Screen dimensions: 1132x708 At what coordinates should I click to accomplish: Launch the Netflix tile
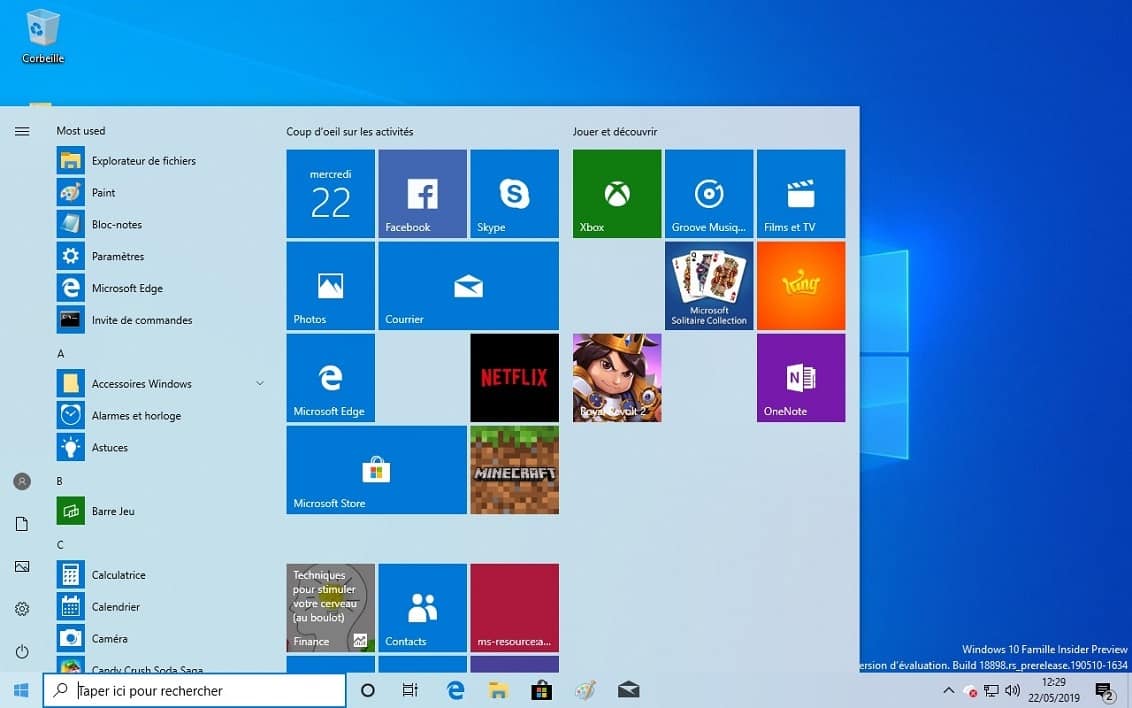tap(514, 377)
